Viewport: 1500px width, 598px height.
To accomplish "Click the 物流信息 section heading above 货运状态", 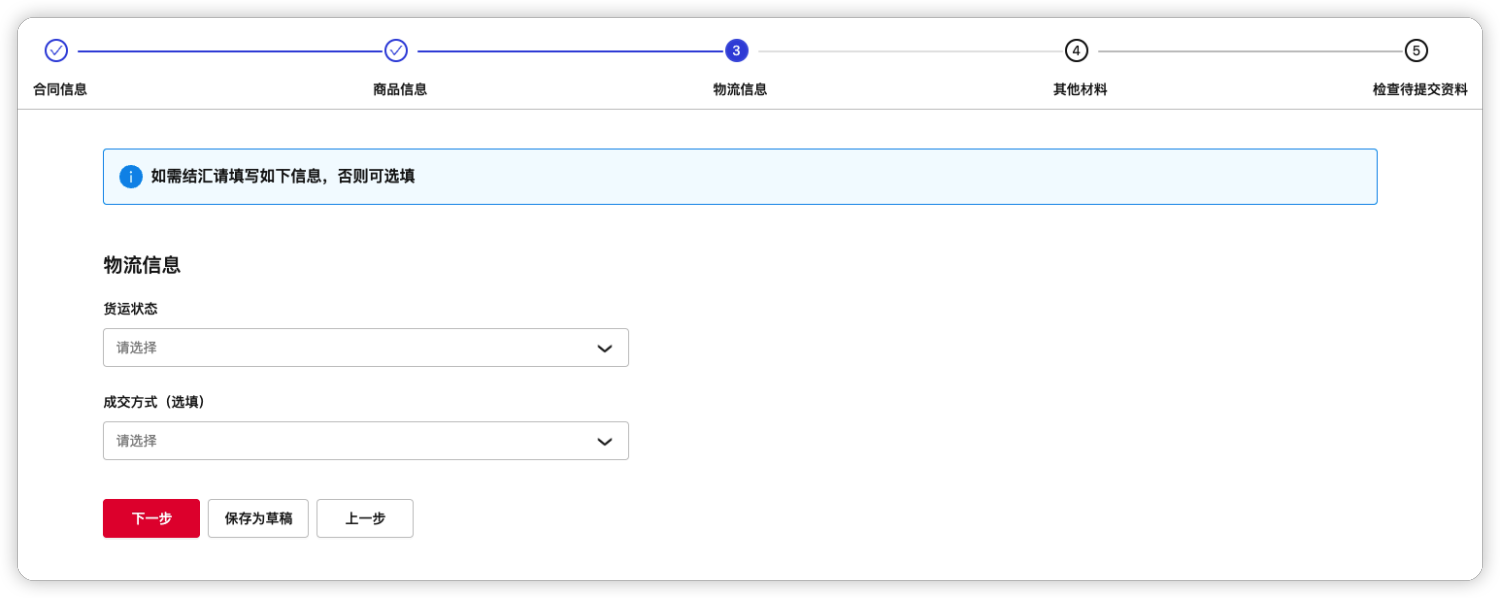I will point(142,265).
